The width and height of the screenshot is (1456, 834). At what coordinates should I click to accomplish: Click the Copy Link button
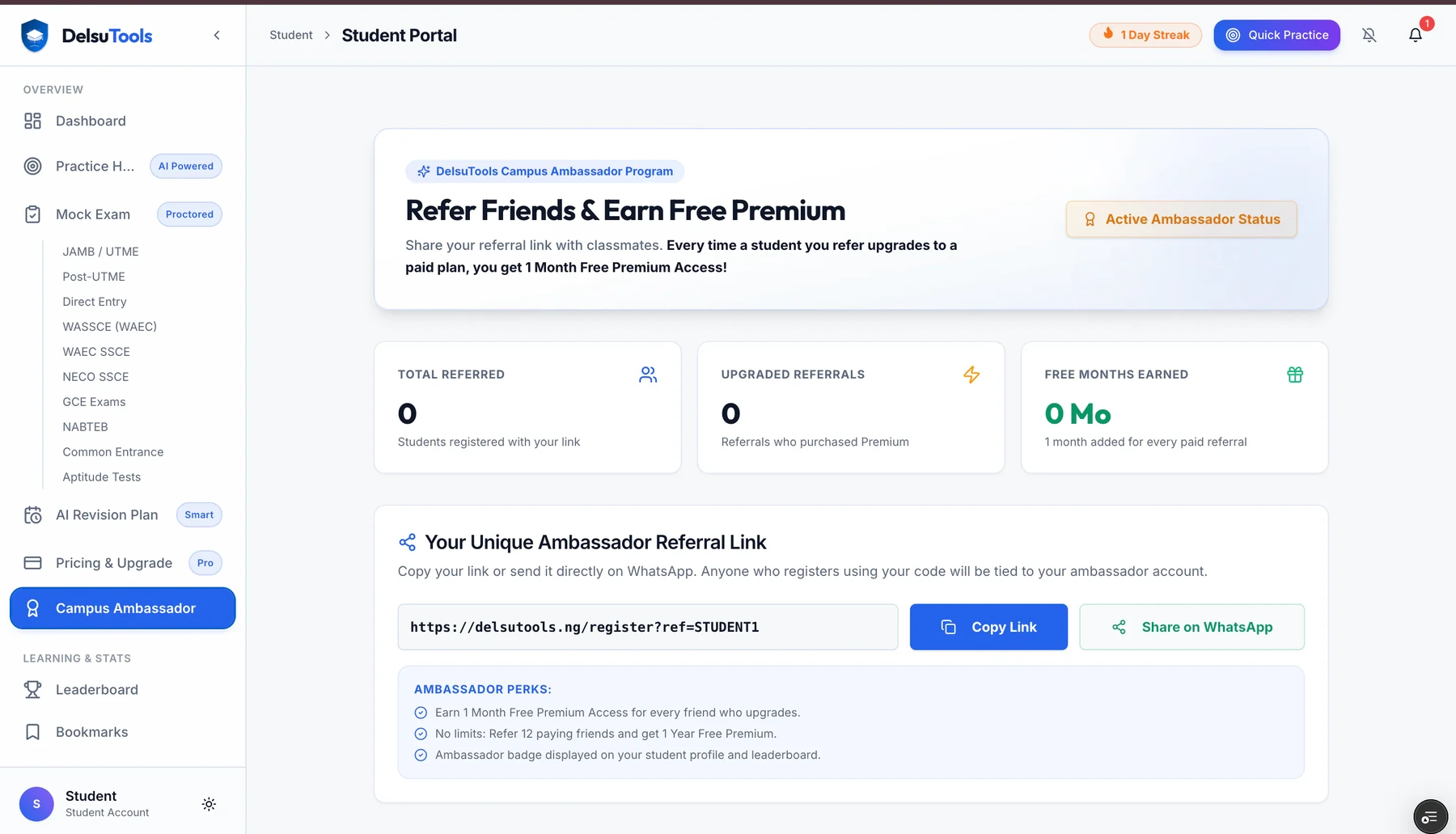(988, 627)
